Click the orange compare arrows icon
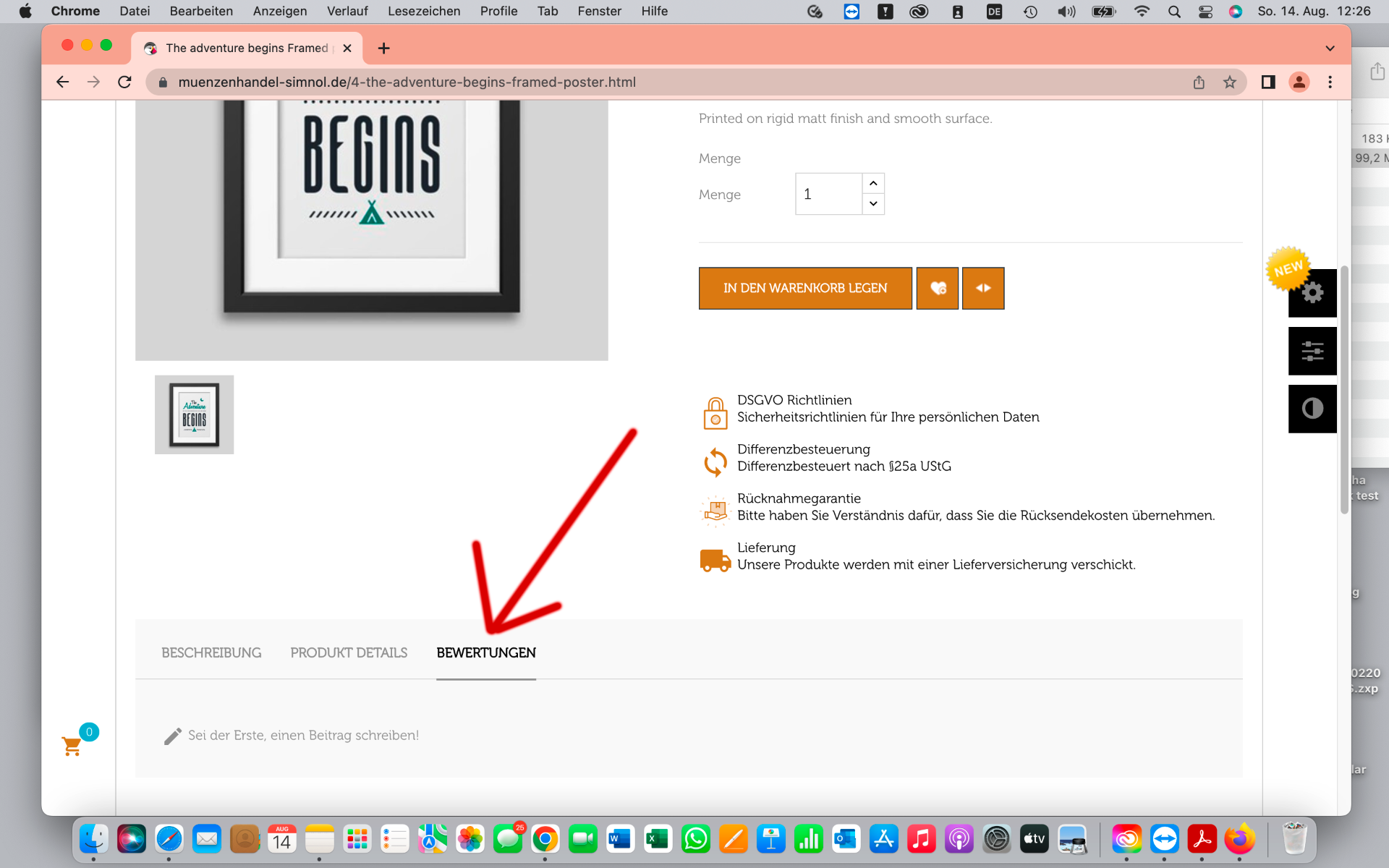 (982, 288)
